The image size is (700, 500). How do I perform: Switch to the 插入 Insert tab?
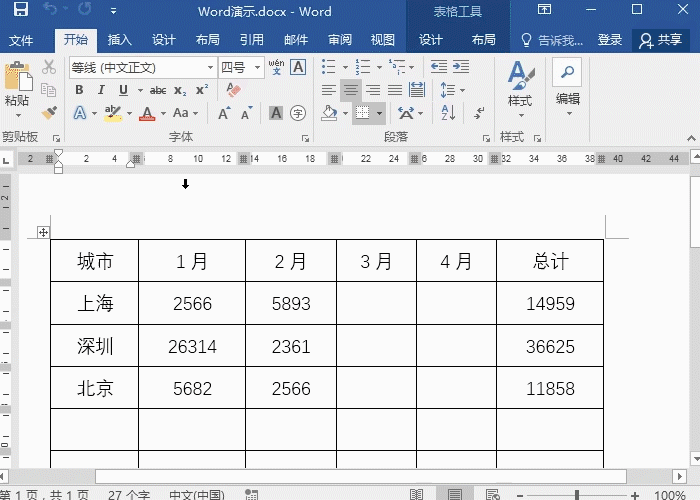click(x=119, y=40)
